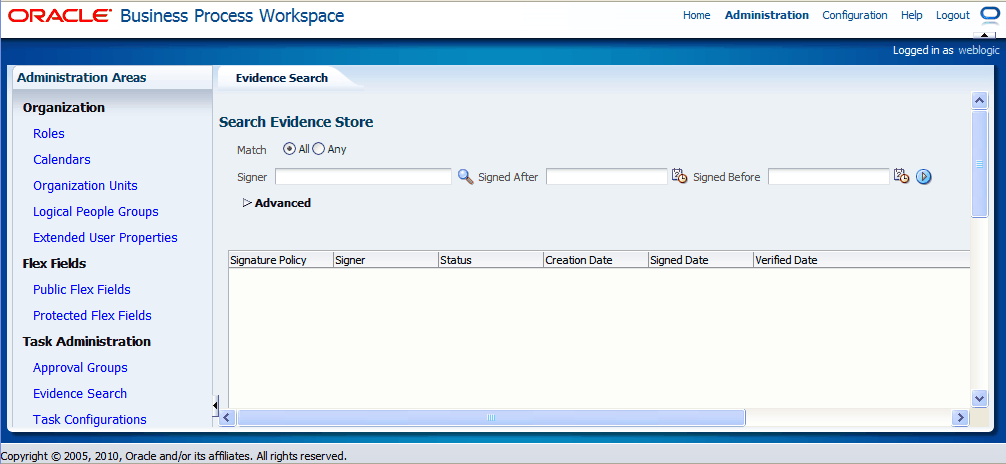Click the Flex Fields section heading
This screenshot has height=464, width=1006.
(55, 264)
